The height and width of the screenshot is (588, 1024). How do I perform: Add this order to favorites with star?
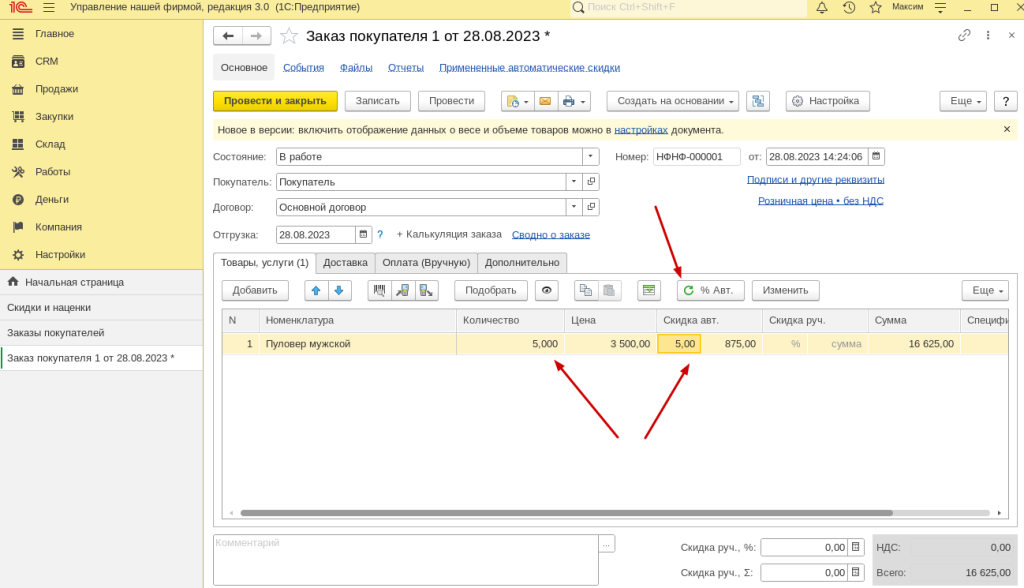coord(289,36)
